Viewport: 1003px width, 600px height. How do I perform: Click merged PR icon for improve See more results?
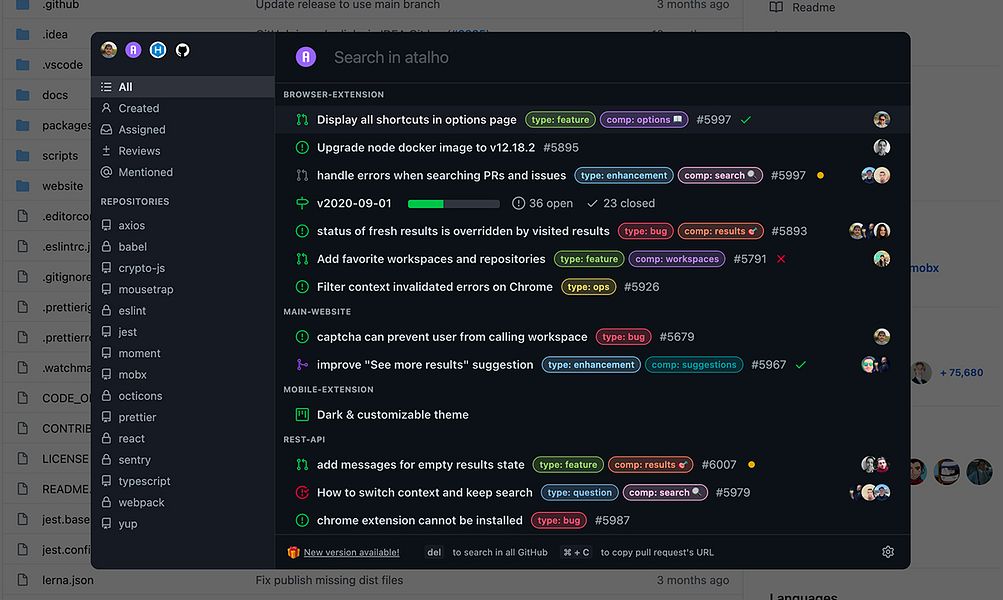point(302,365)
